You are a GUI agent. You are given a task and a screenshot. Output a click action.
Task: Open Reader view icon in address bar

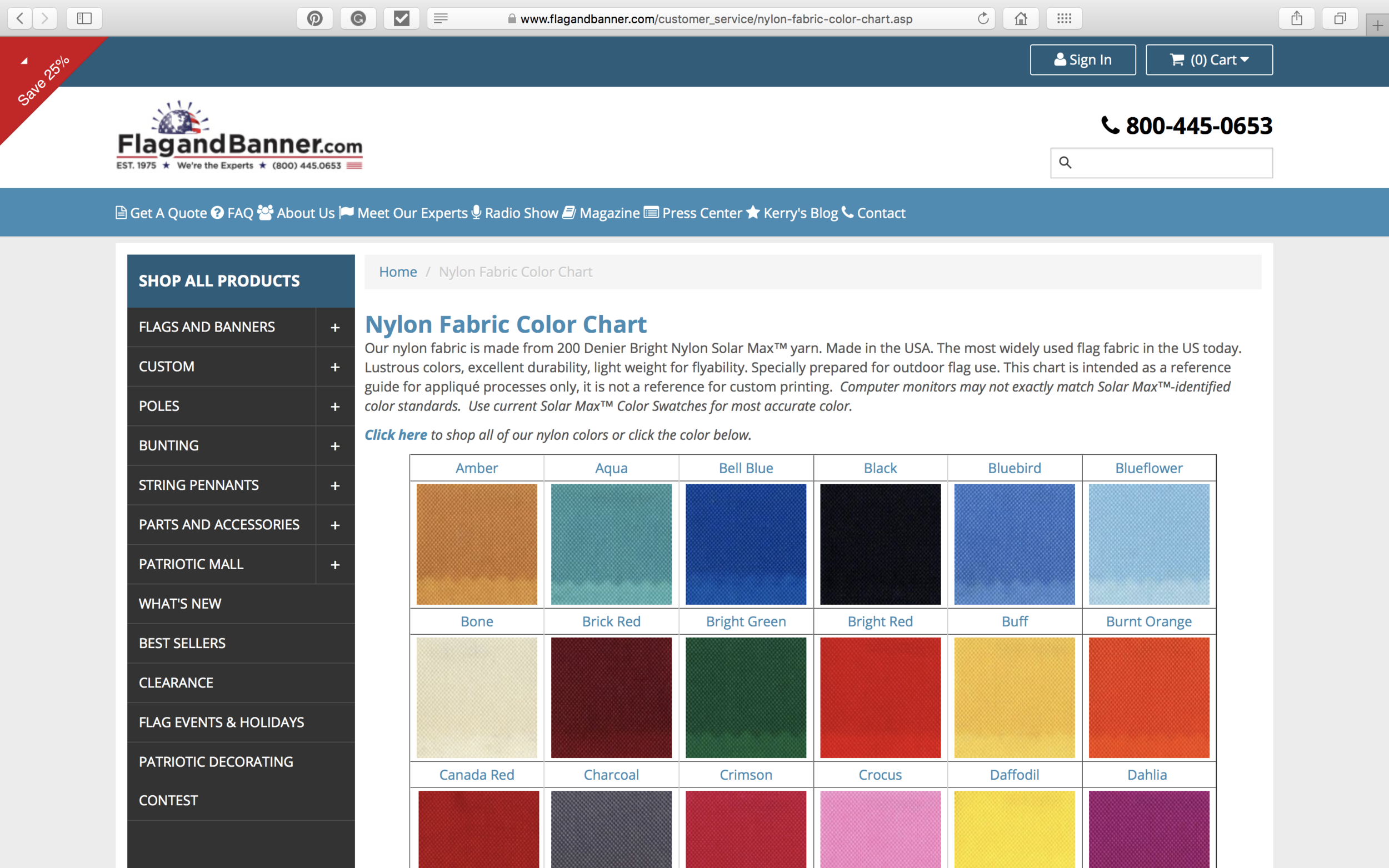(x=441, y=18)
